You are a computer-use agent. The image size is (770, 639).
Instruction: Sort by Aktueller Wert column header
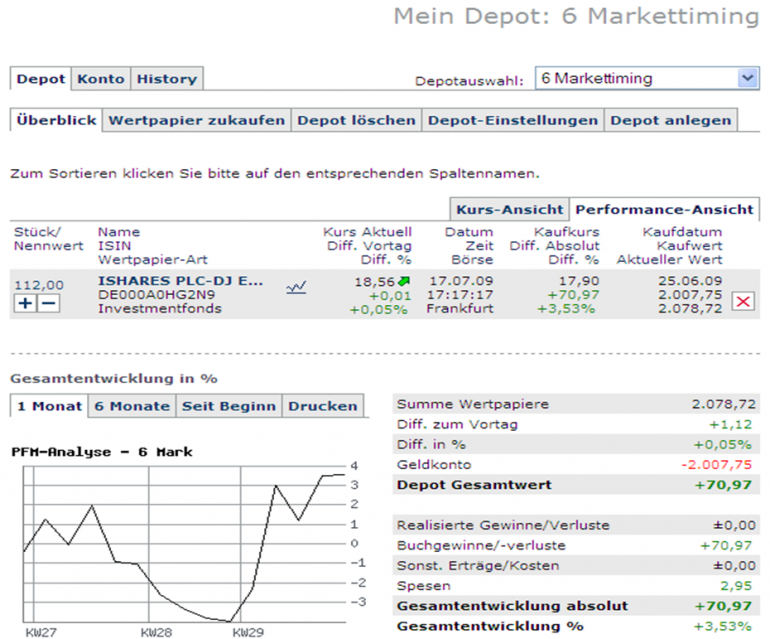click(x=670, y=259)
